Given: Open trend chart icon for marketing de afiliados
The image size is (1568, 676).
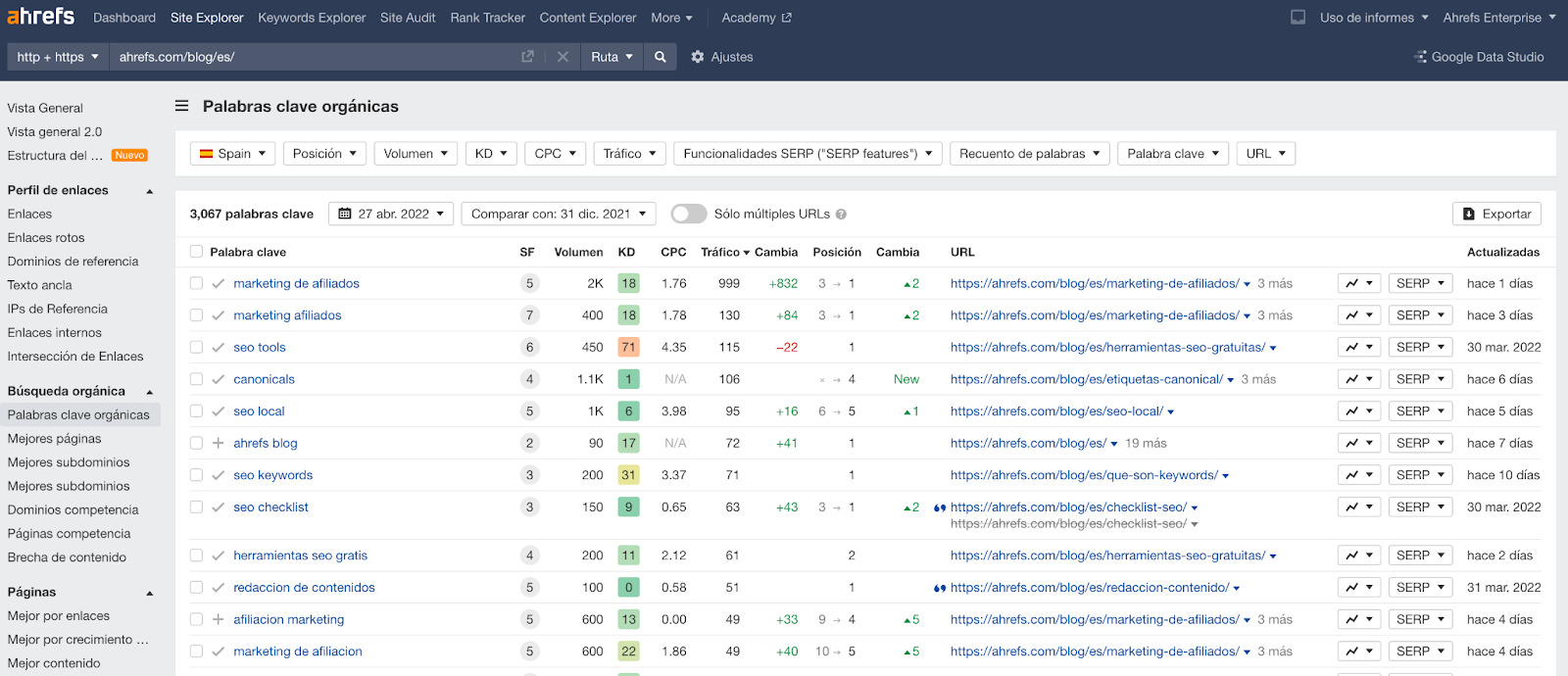Looking at the screenshot, I should [x=1358, y=283].
